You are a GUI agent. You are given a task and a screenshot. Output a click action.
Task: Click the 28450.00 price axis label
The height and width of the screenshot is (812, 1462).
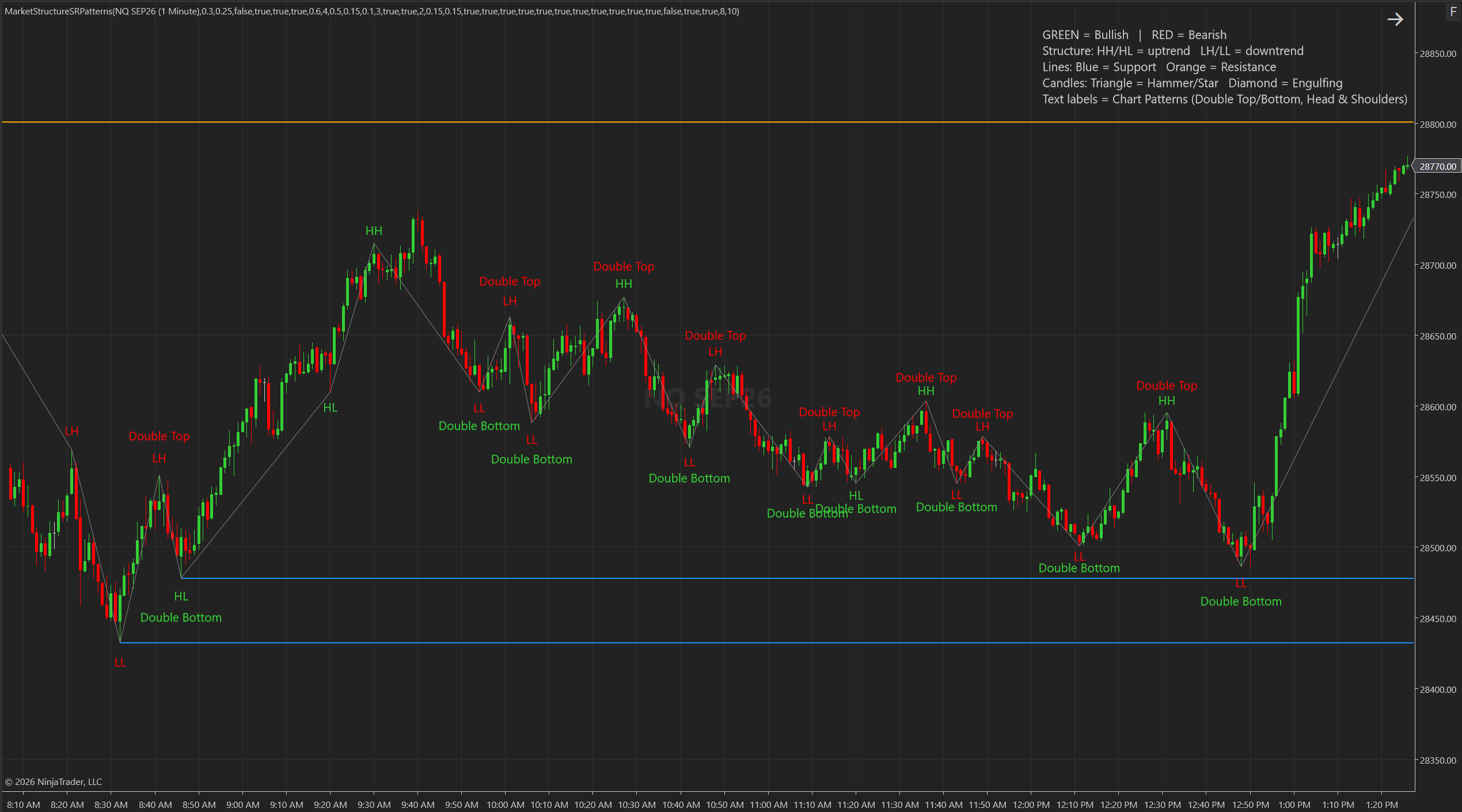[1438, 619]
